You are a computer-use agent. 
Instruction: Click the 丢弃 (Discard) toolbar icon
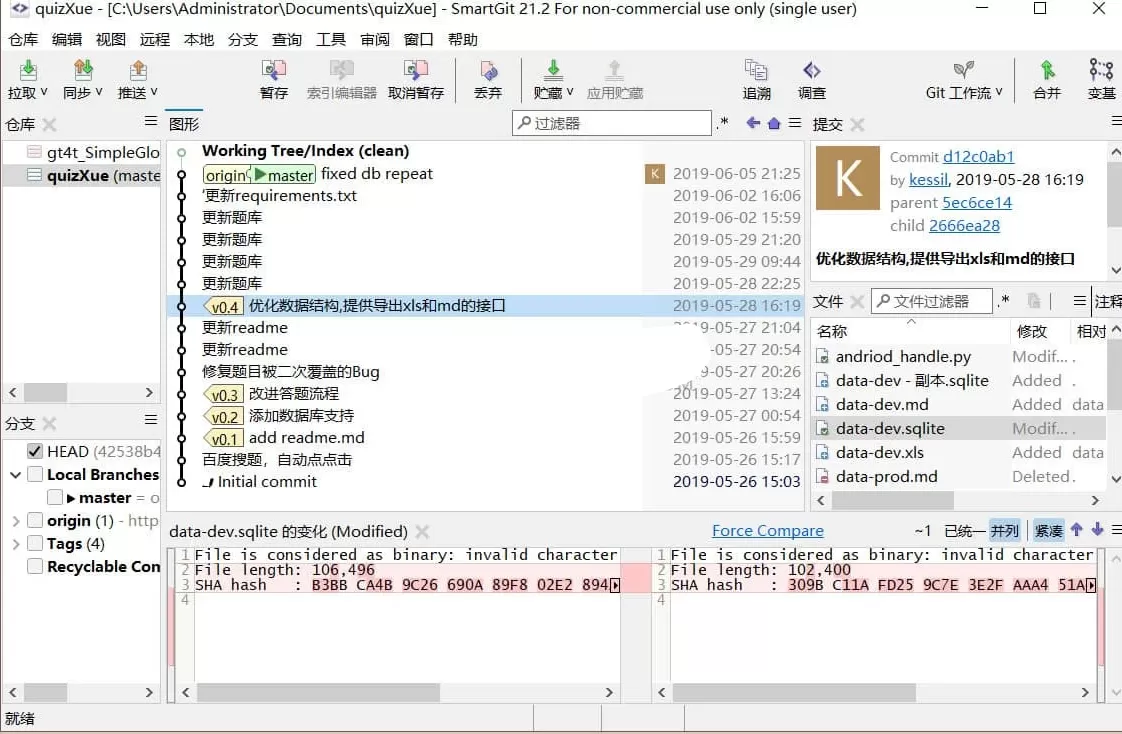coord(486,80)
